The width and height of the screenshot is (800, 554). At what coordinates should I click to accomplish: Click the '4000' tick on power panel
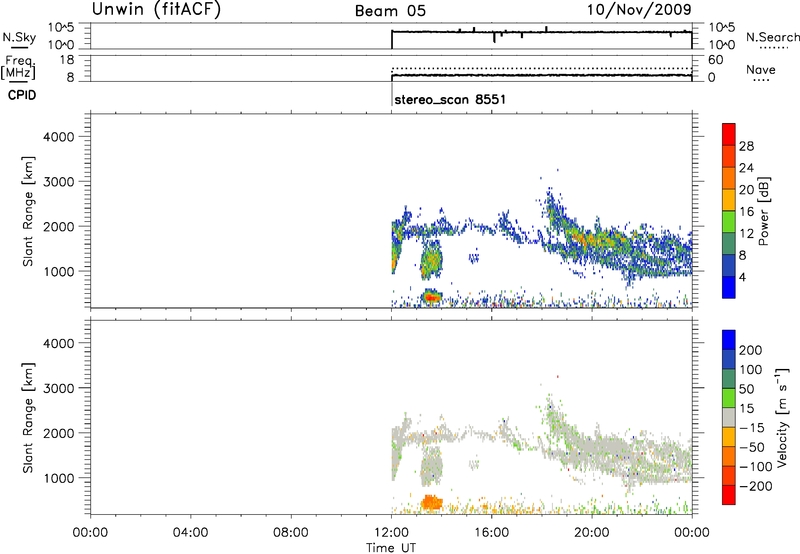(x=59, y=137)
